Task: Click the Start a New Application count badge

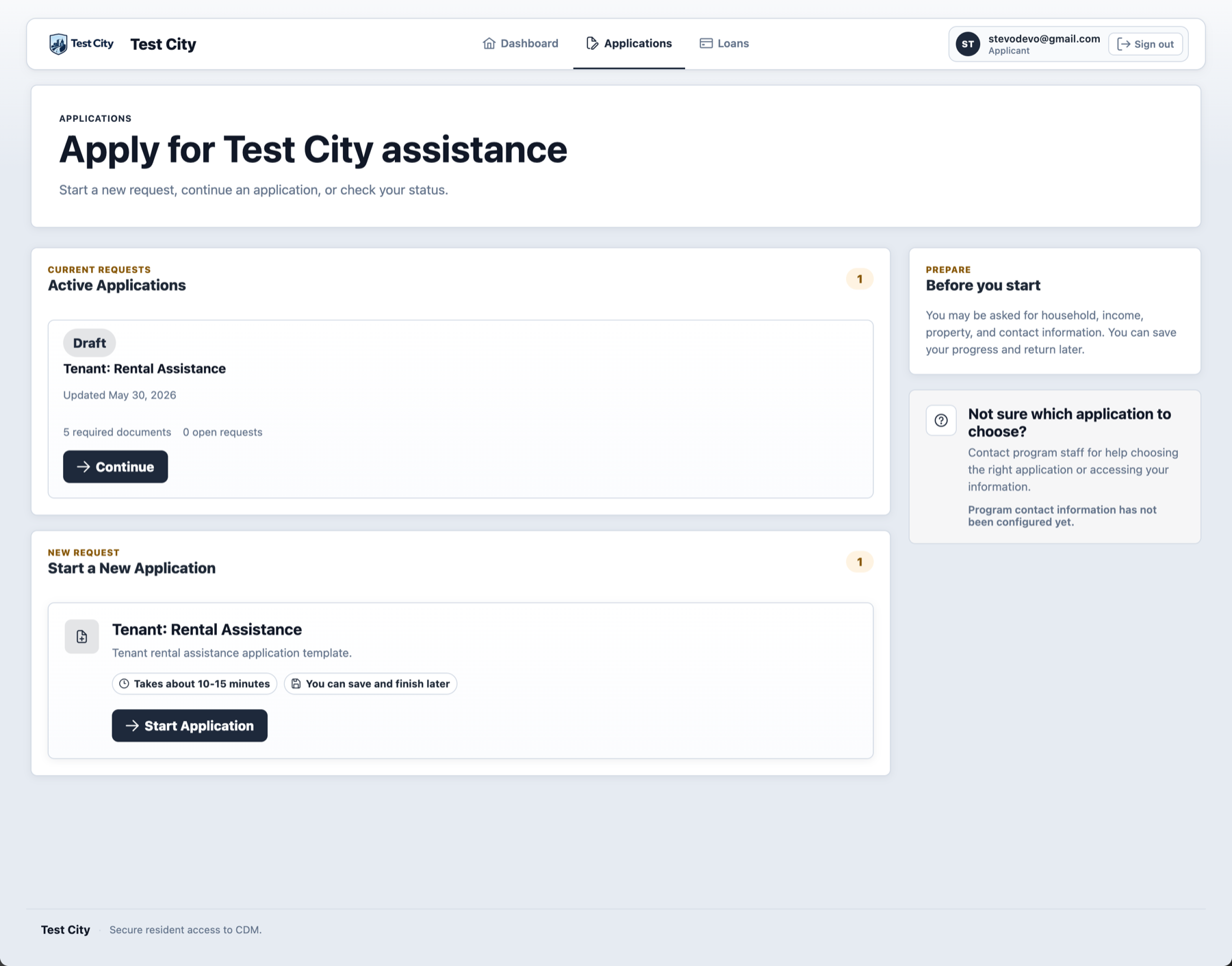Action: tap(860, 562)
